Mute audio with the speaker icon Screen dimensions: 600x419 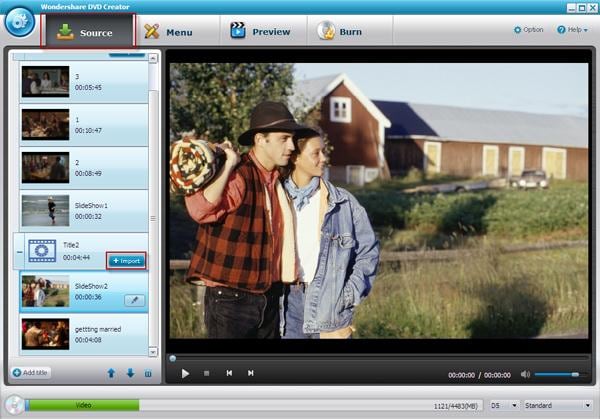coord(525,374)
